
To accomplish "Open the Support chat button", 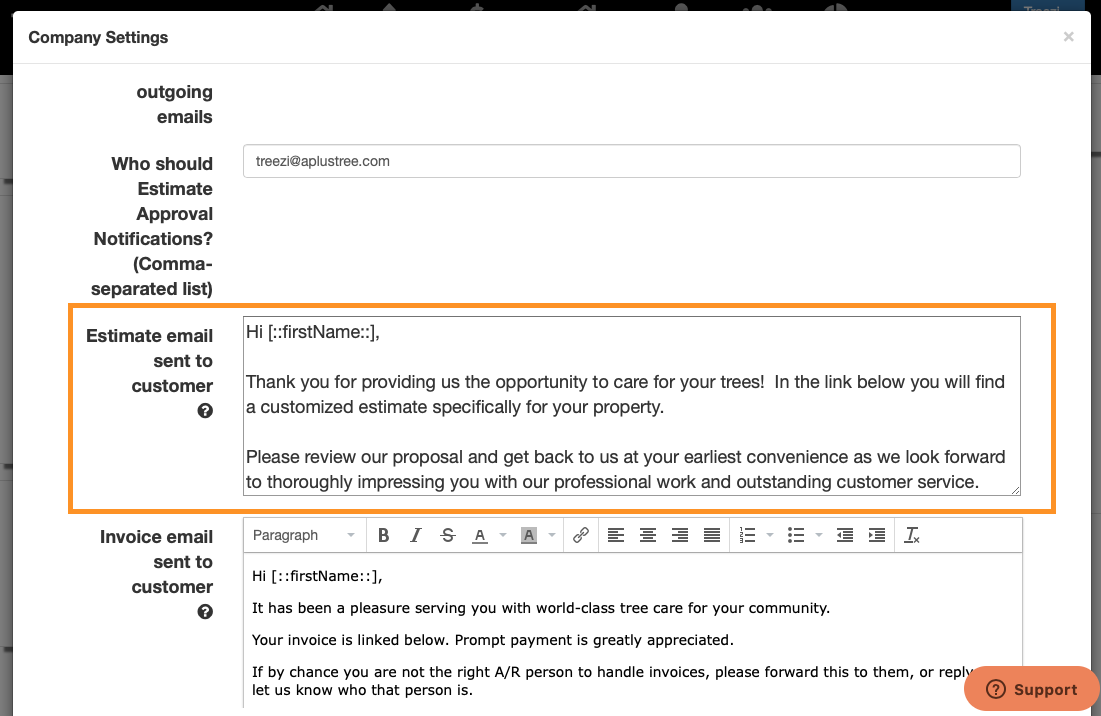I will pos(1031,689).
